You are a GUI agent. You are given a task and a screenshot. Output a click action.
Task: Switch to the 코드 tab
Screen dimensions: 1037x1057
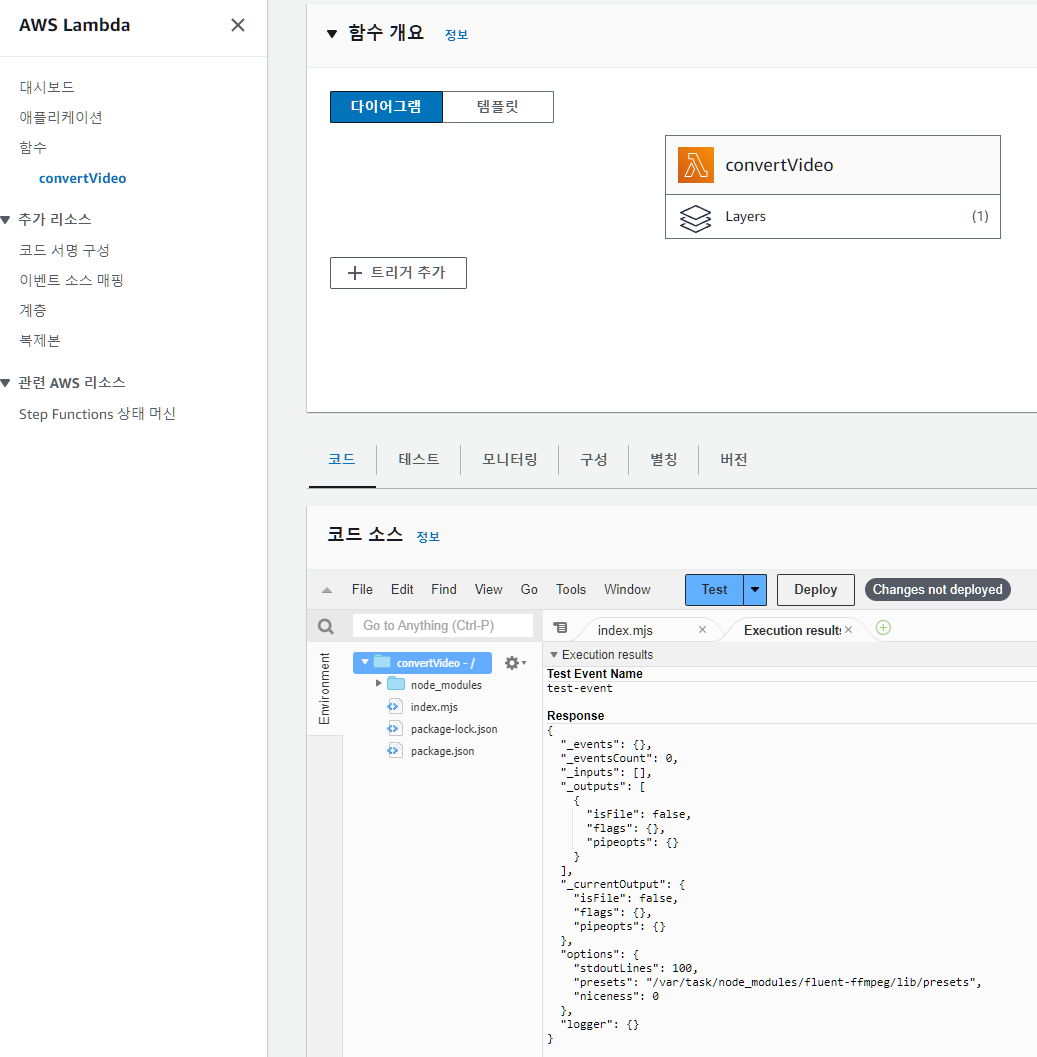[342, 460]
